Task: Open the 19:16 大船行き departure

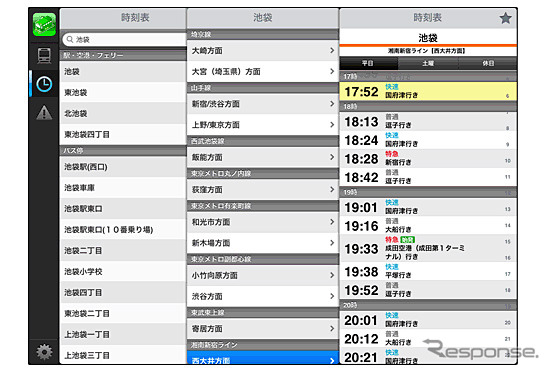Action: point(428,226)
